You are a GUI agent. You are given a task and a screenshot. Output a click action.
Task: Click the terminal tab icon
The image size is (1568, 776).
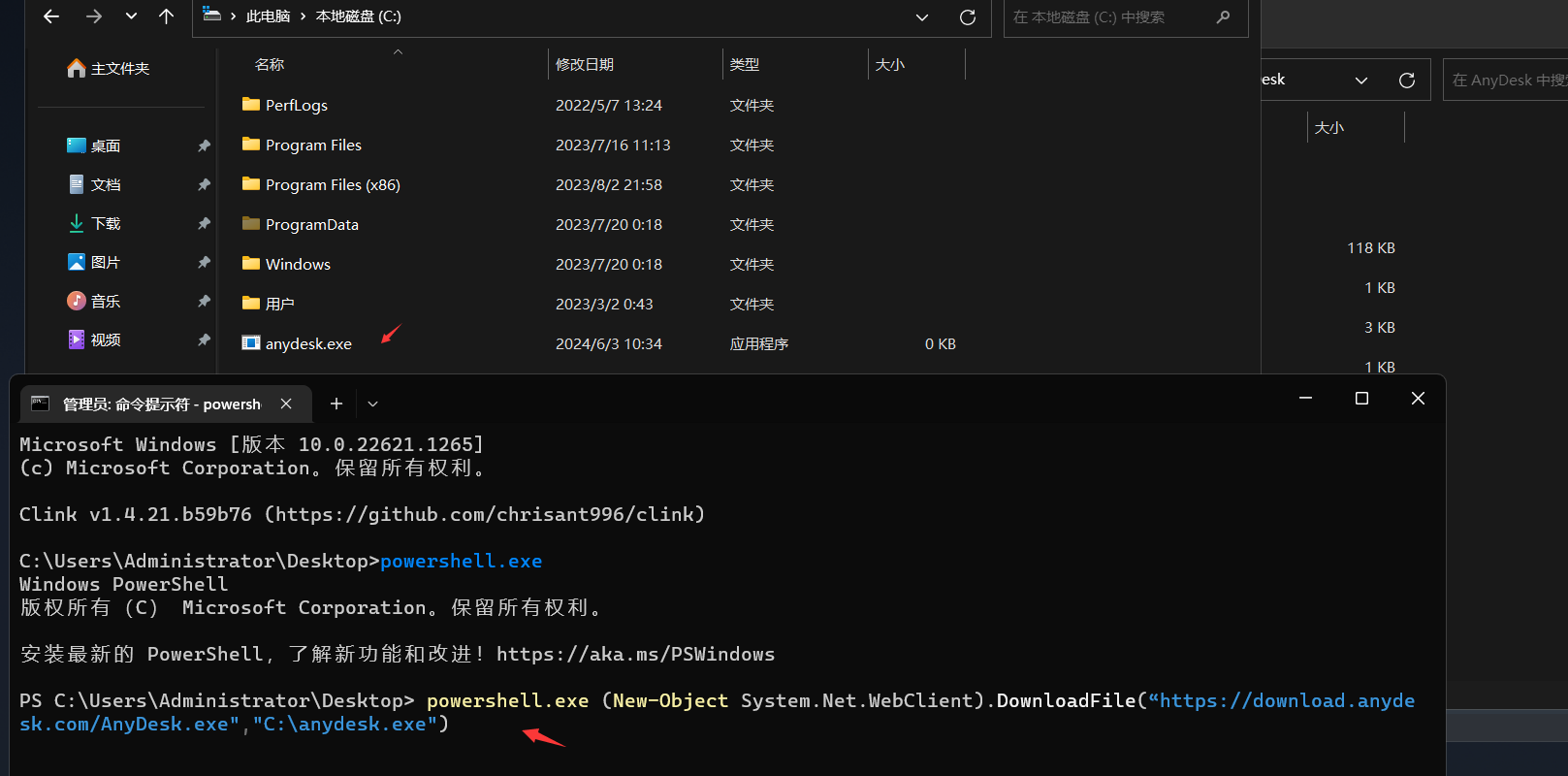(40, 404)
